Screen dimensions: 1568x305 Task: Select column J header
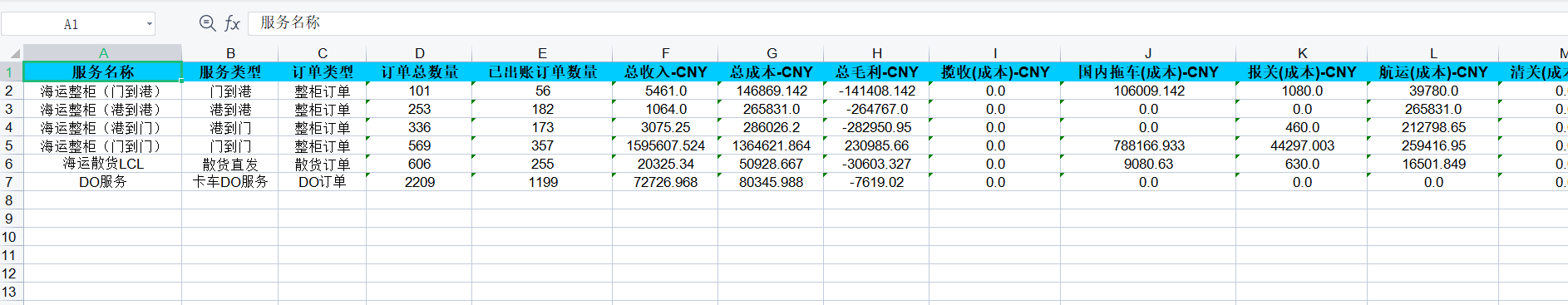point(1148,53)
